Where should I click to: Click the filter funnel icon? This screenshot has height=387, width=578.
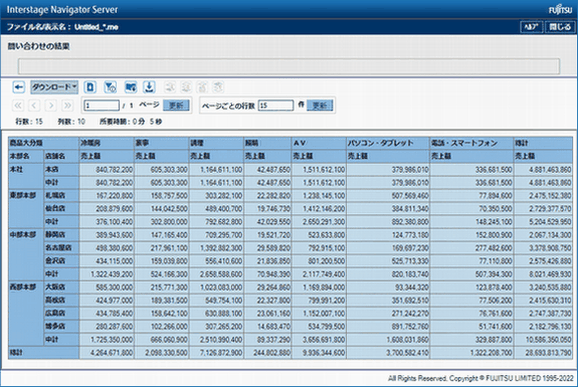(110, 87)
